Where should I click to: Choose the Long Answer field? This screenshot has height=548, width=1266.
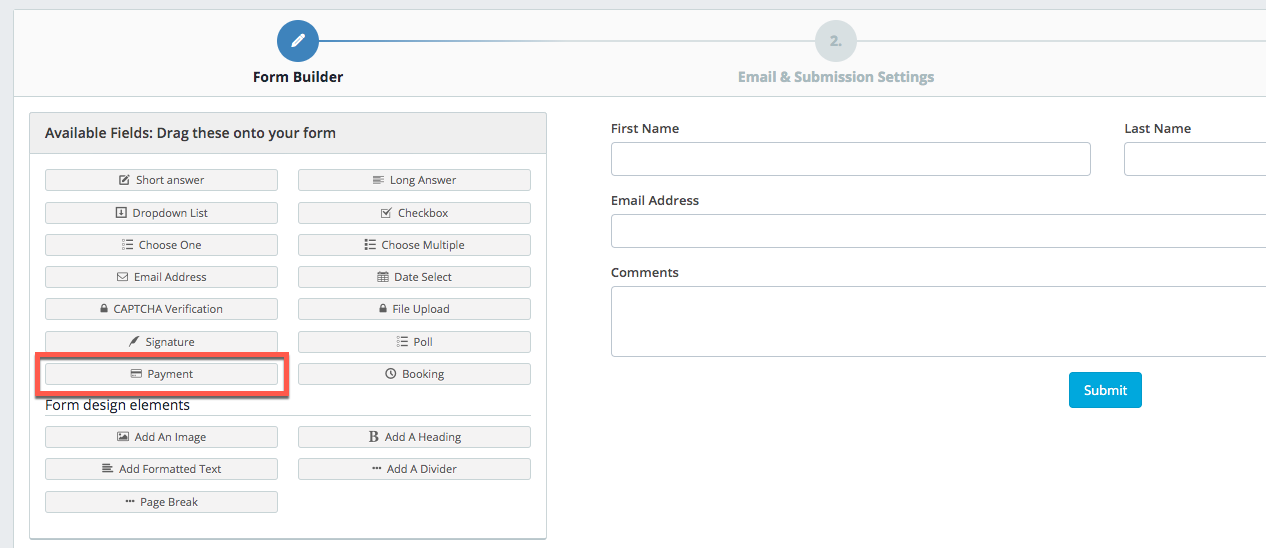[414, 180]
